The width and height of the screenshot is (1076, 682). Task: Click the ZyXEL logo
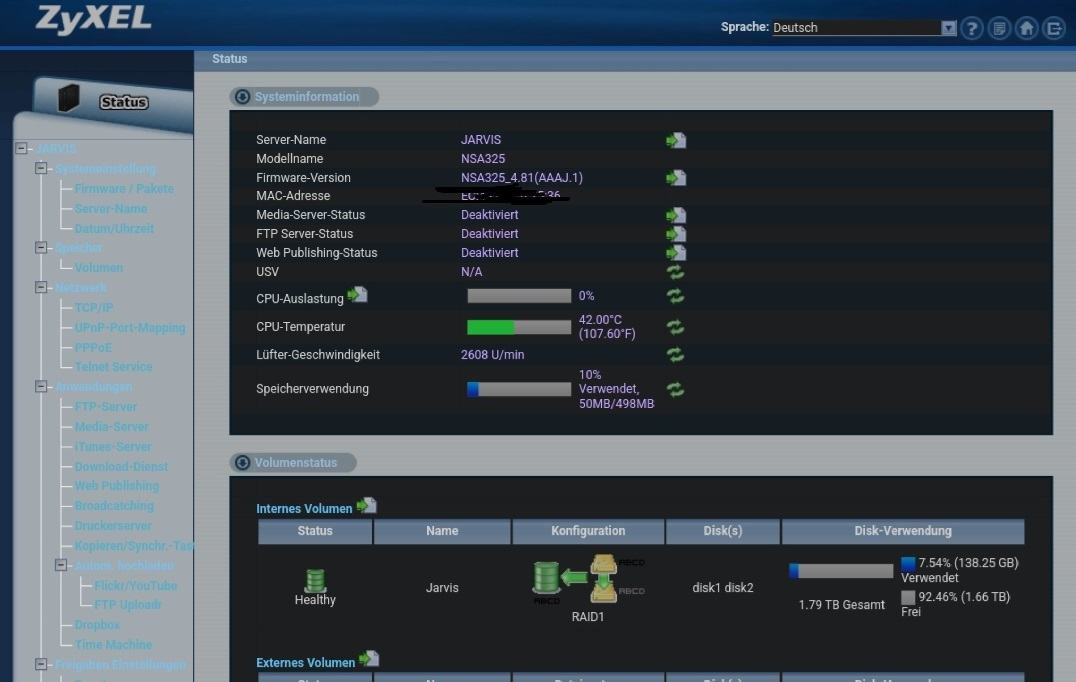point(94,19)
